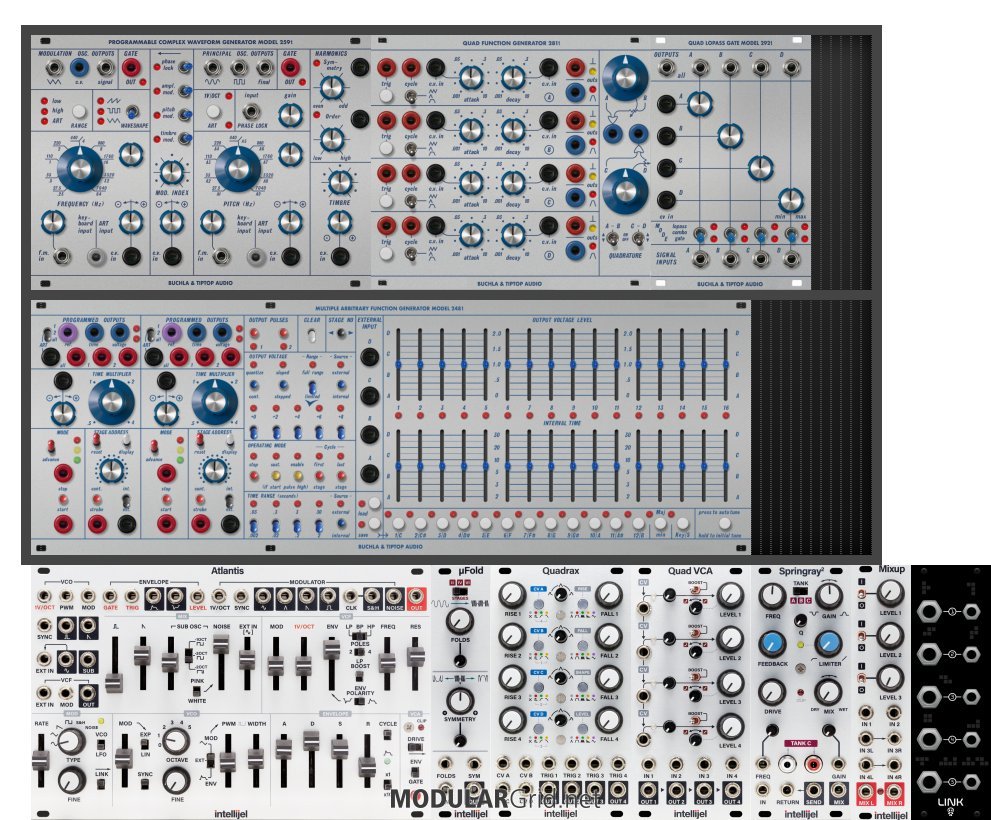Viewport: 991px width, 820px height.
Task: Toggle the timbre mod. switch on Model 259t
Action: [x=185, y=137]
